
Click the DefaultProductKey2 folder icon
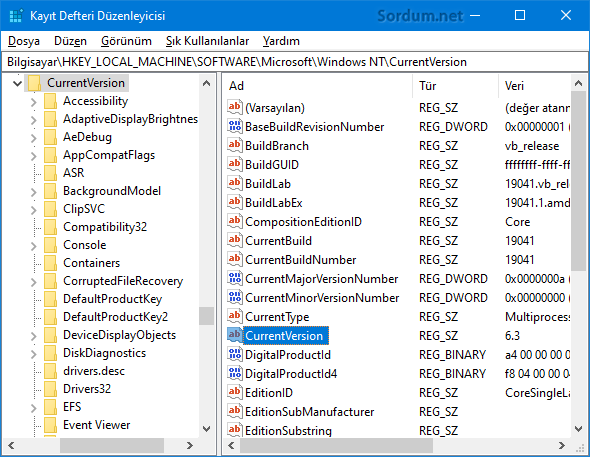[50, 317]
